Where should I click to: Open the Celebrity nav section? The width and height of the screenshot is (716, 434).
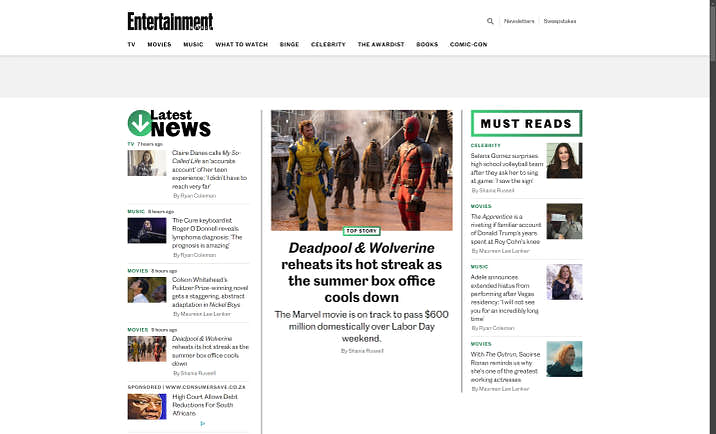click(328, 44)
